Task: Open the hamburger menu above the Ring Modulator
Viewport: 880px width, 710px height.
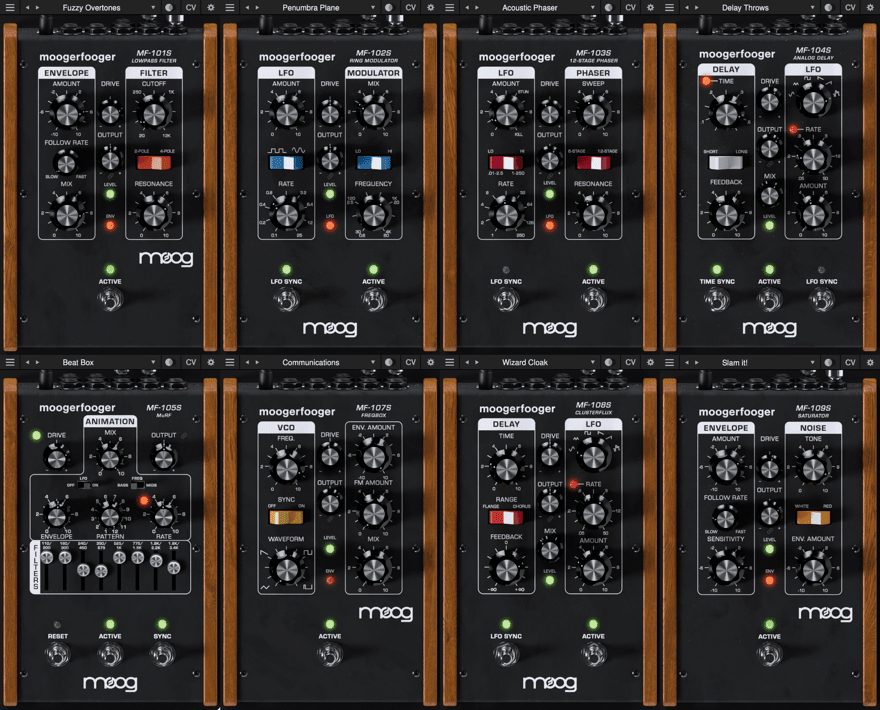Action: coord(230,7)
